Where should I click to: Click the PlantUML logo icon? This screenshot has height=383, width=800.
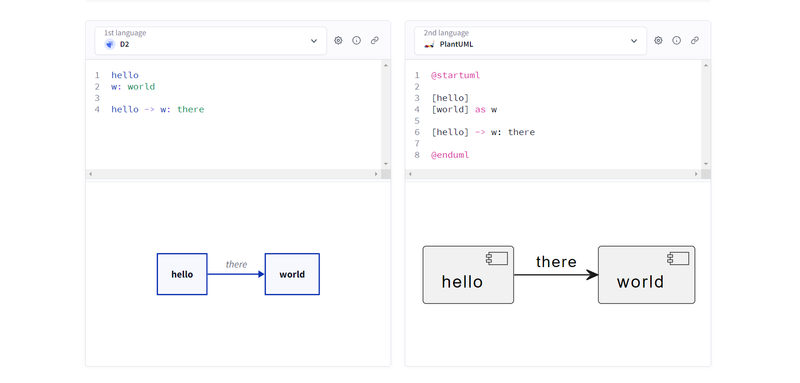click(x=429, y=44)
